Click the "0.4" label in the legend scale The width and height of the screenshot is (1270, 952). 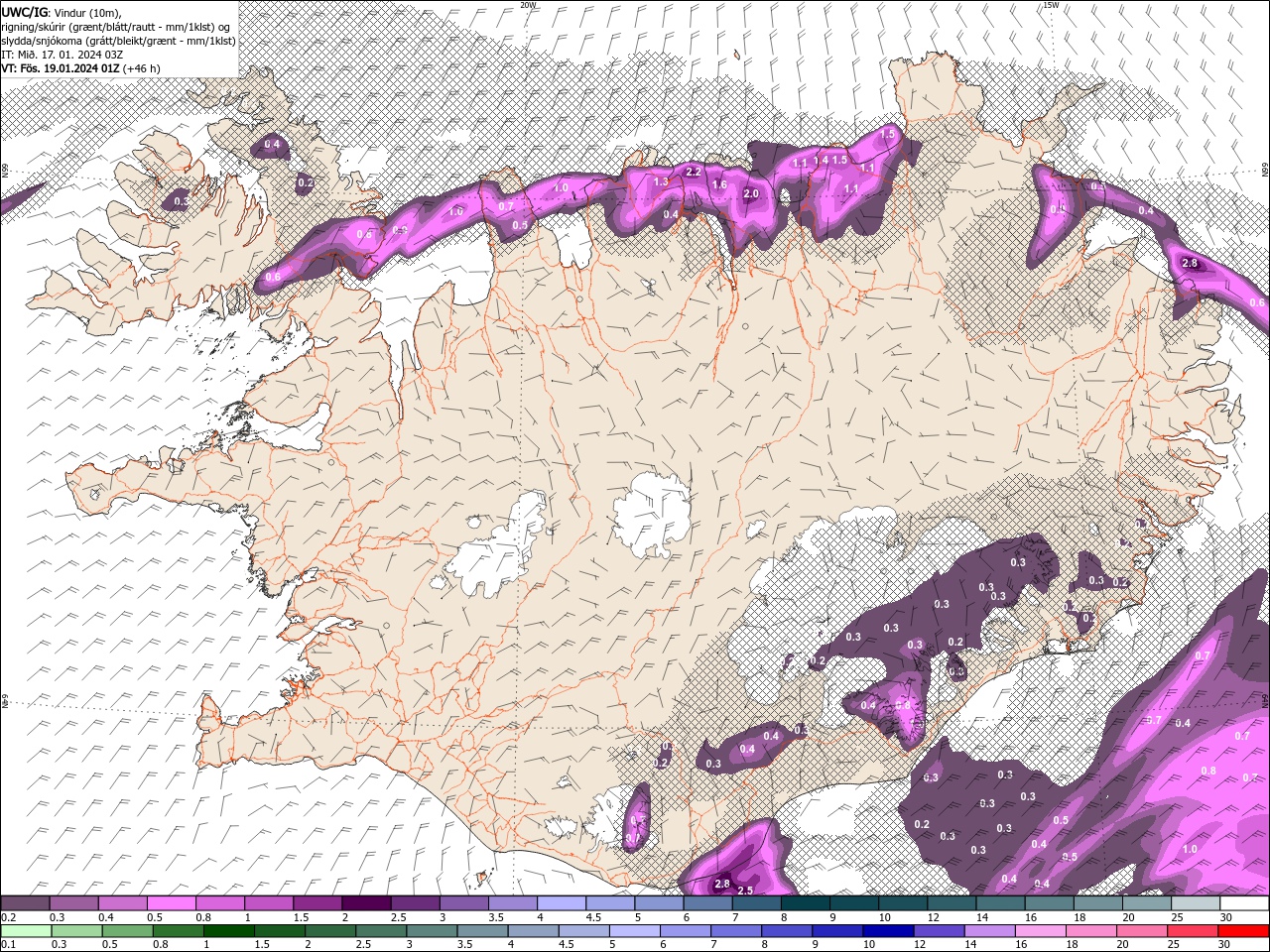click(x=105, y=917)
